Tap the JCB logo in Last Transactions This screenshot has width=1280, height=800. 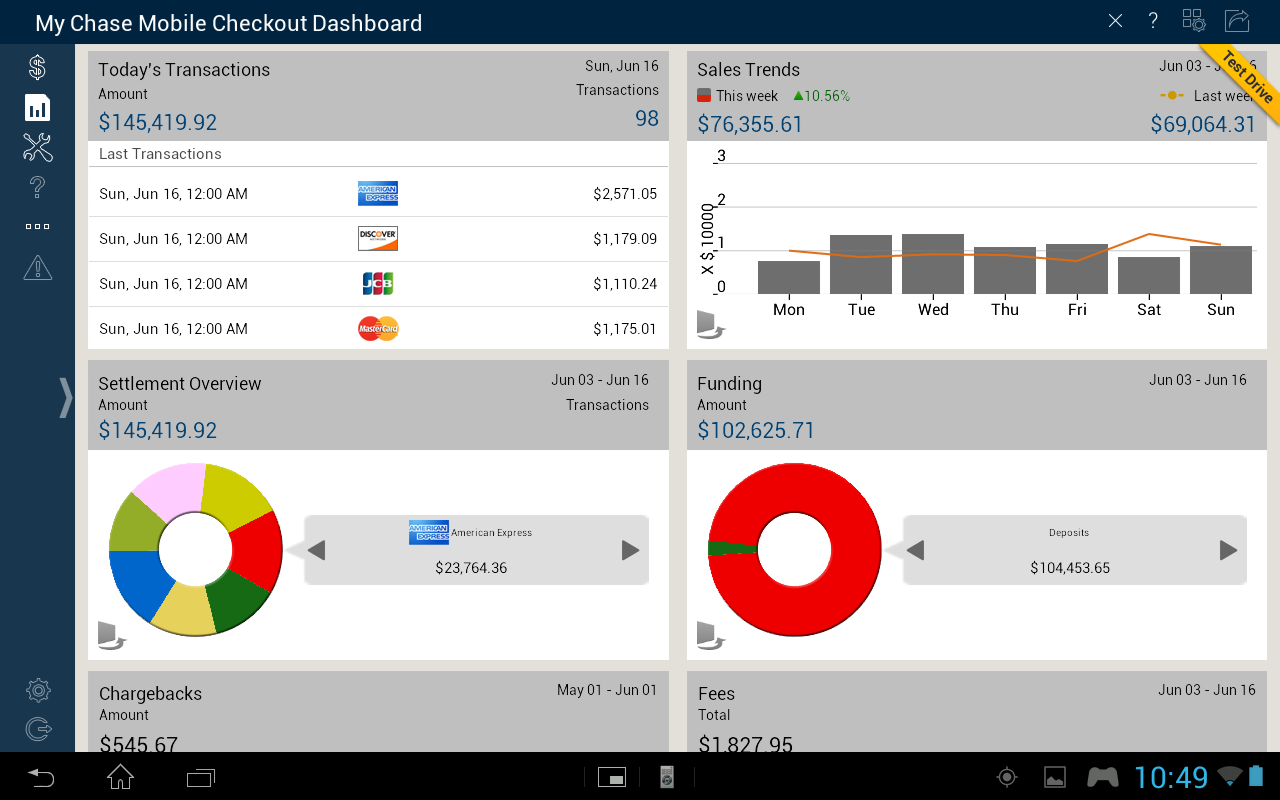click(378, 284)
